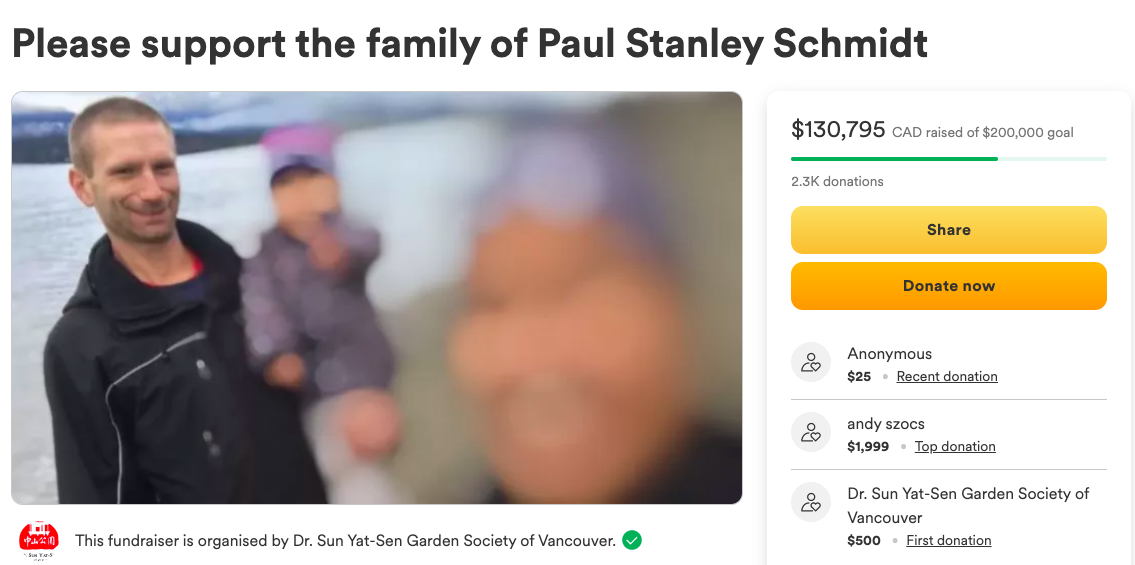This screenshot has width=1135, height=565.
Task: Click the $1,999 top donation amount
Action: click(868, 447)
